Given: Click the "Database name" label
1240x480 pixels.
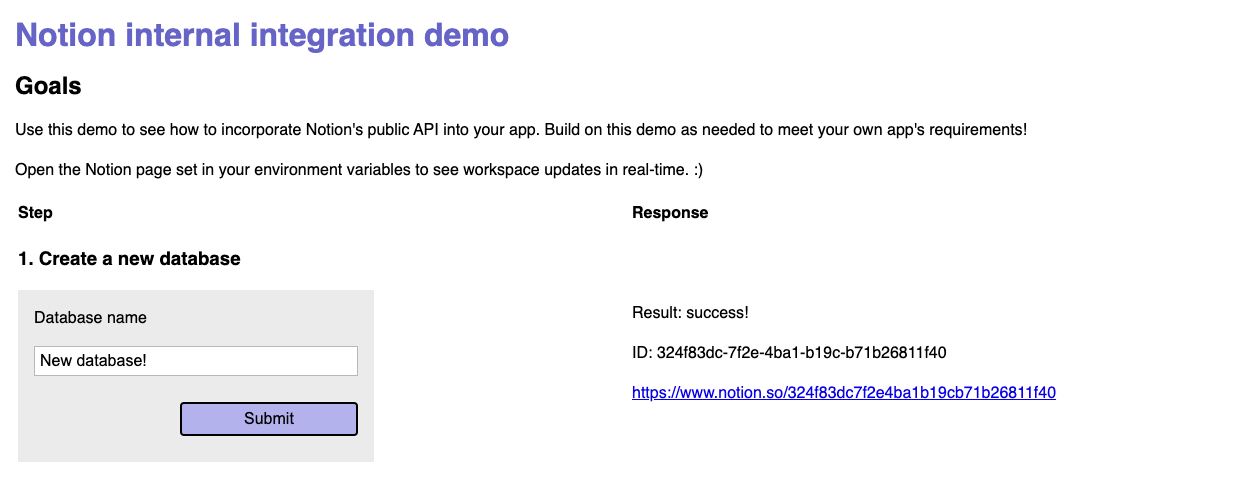Looking at the screenshot, I should tap(90, 318).
